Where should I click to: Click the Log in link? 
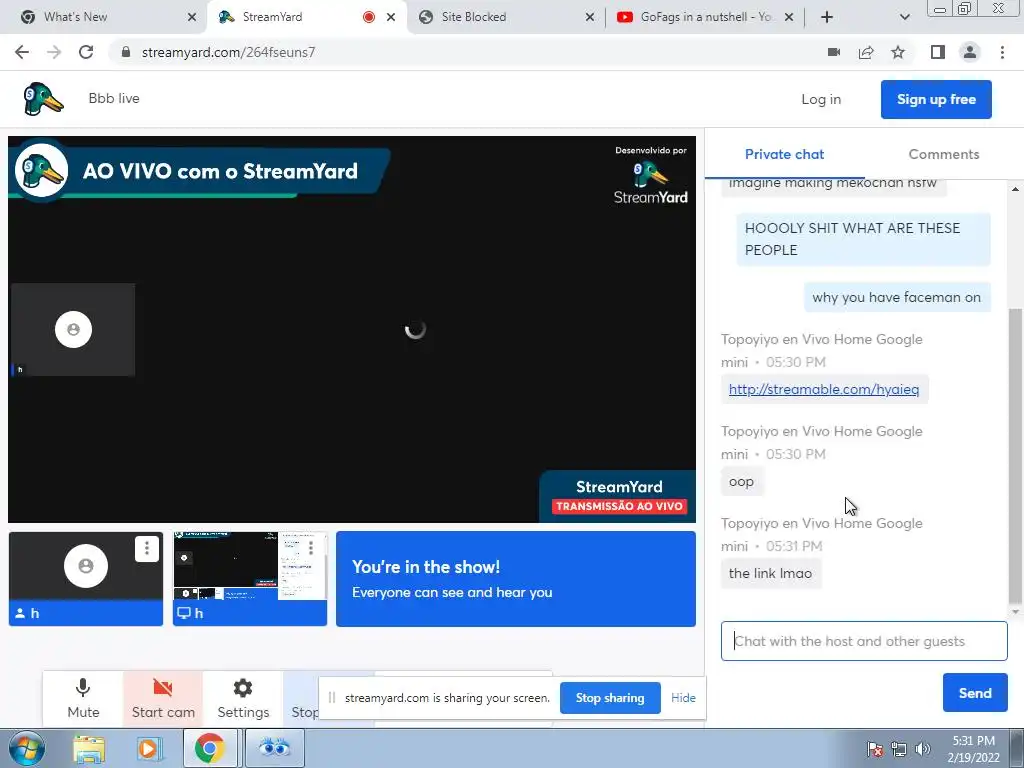tap(821, 99)
